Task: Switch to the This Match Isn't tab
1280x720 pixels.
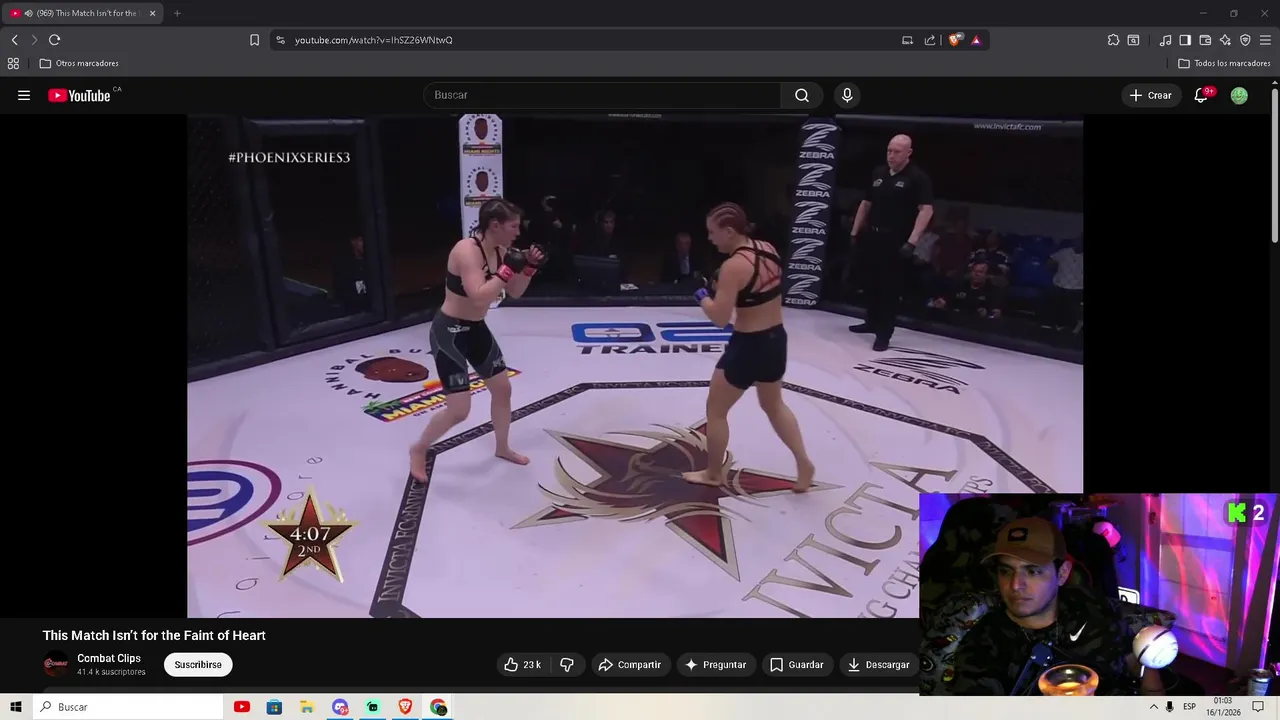Action: pos(82,13)
